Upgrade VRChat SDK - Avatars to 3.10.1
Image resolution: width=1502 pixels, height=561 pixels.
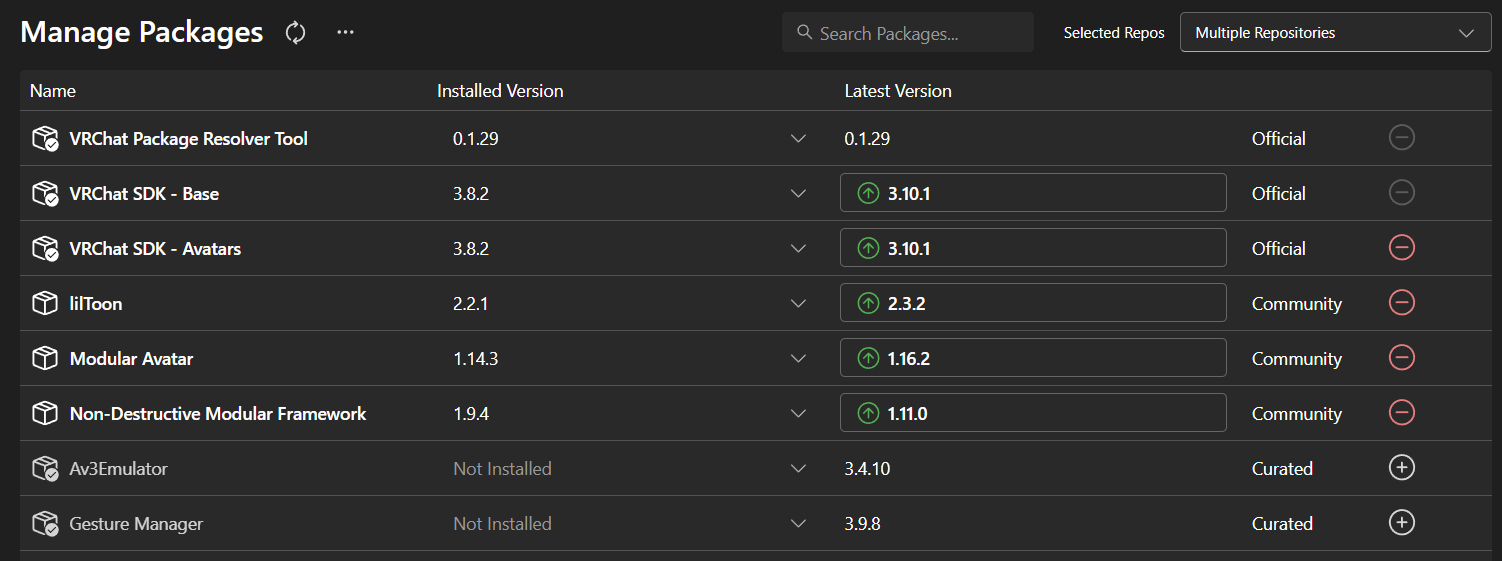1033,248
